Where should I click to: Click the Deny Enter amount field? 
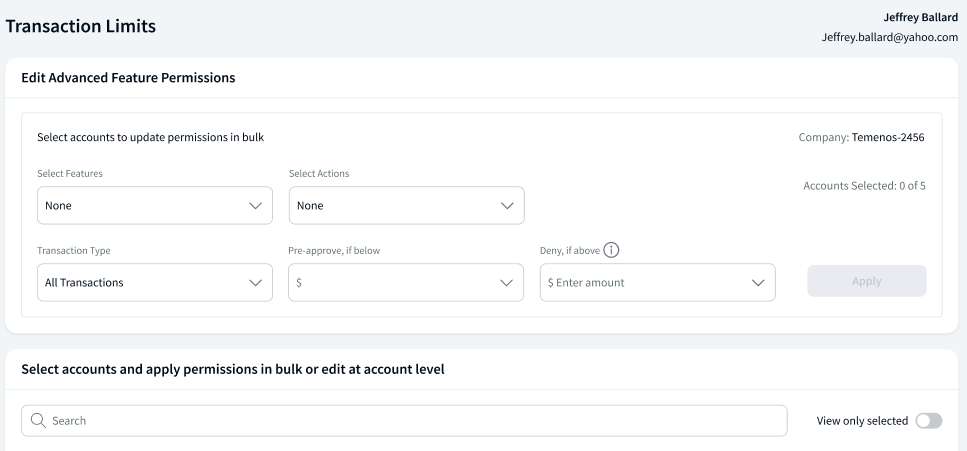[657, 283]
